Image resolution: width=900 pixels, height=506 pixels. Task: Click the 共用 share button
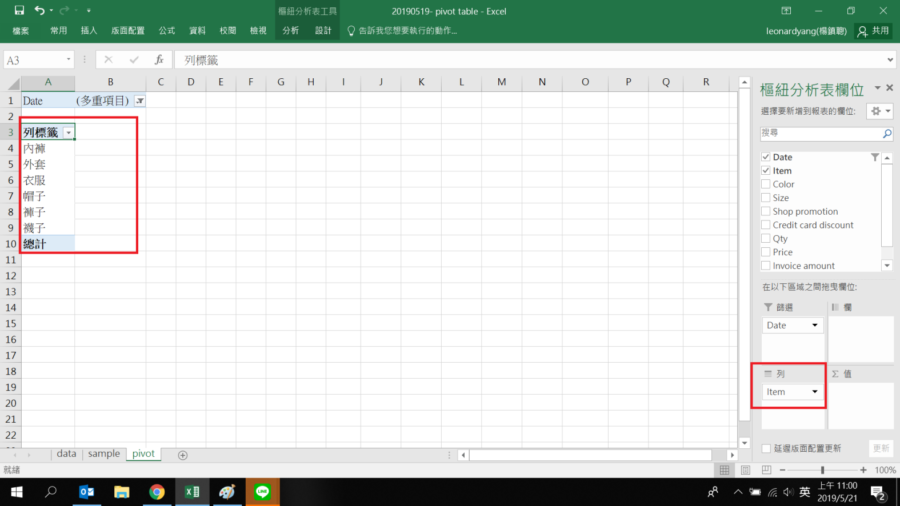873,31
